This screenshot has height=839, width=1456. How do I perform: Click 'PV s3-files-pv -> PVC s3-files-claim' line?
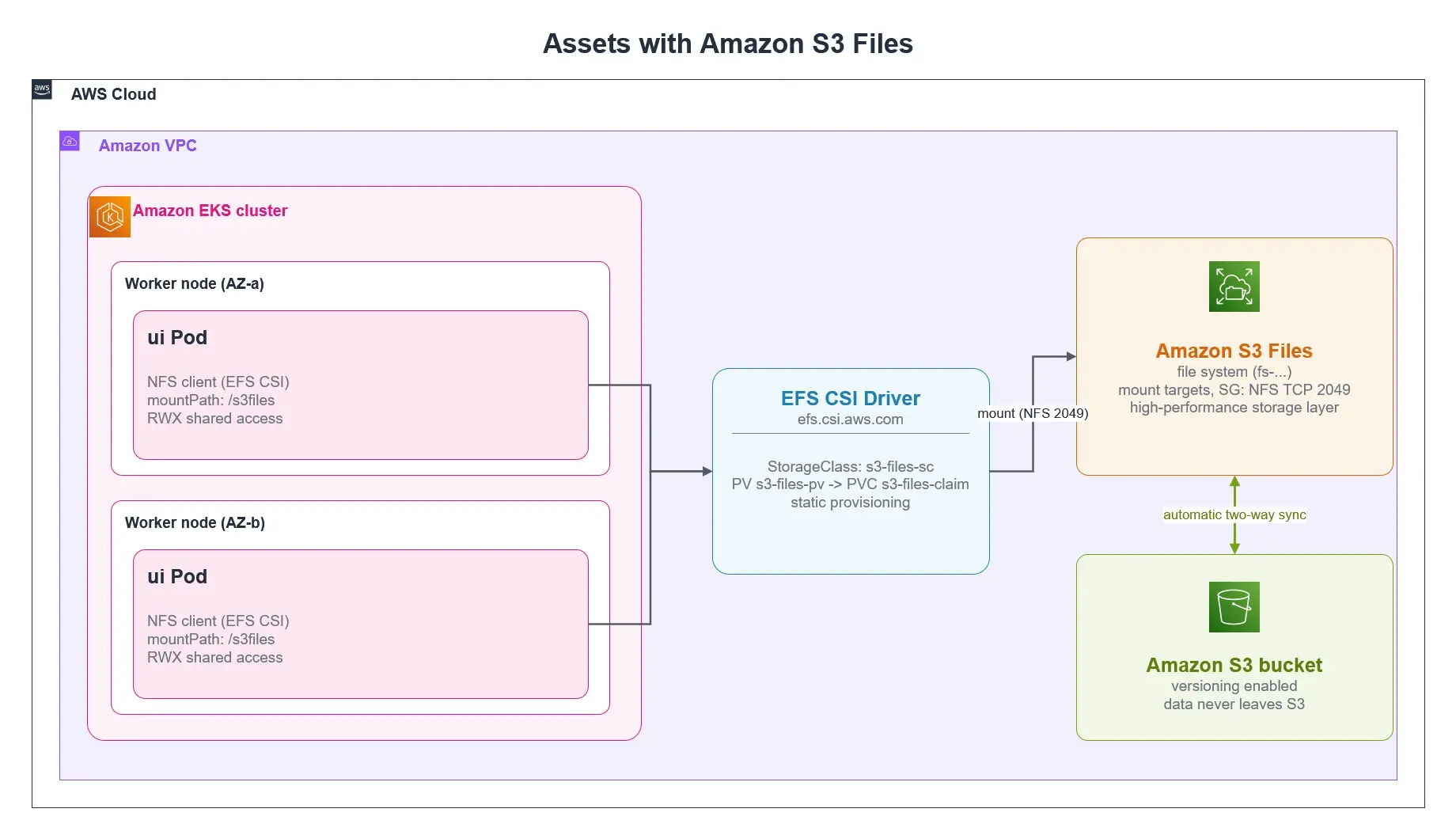(851, 484)
